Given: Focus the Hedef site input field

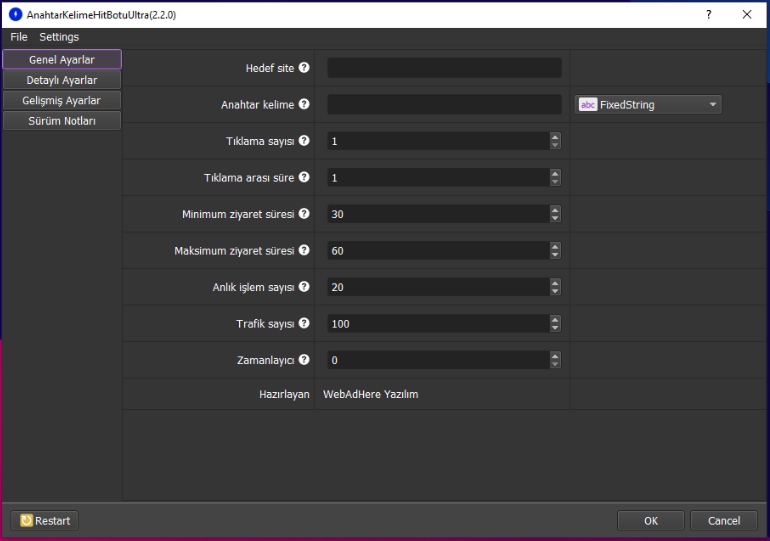Looking at the screenshot, I should [x=444, y=68].
